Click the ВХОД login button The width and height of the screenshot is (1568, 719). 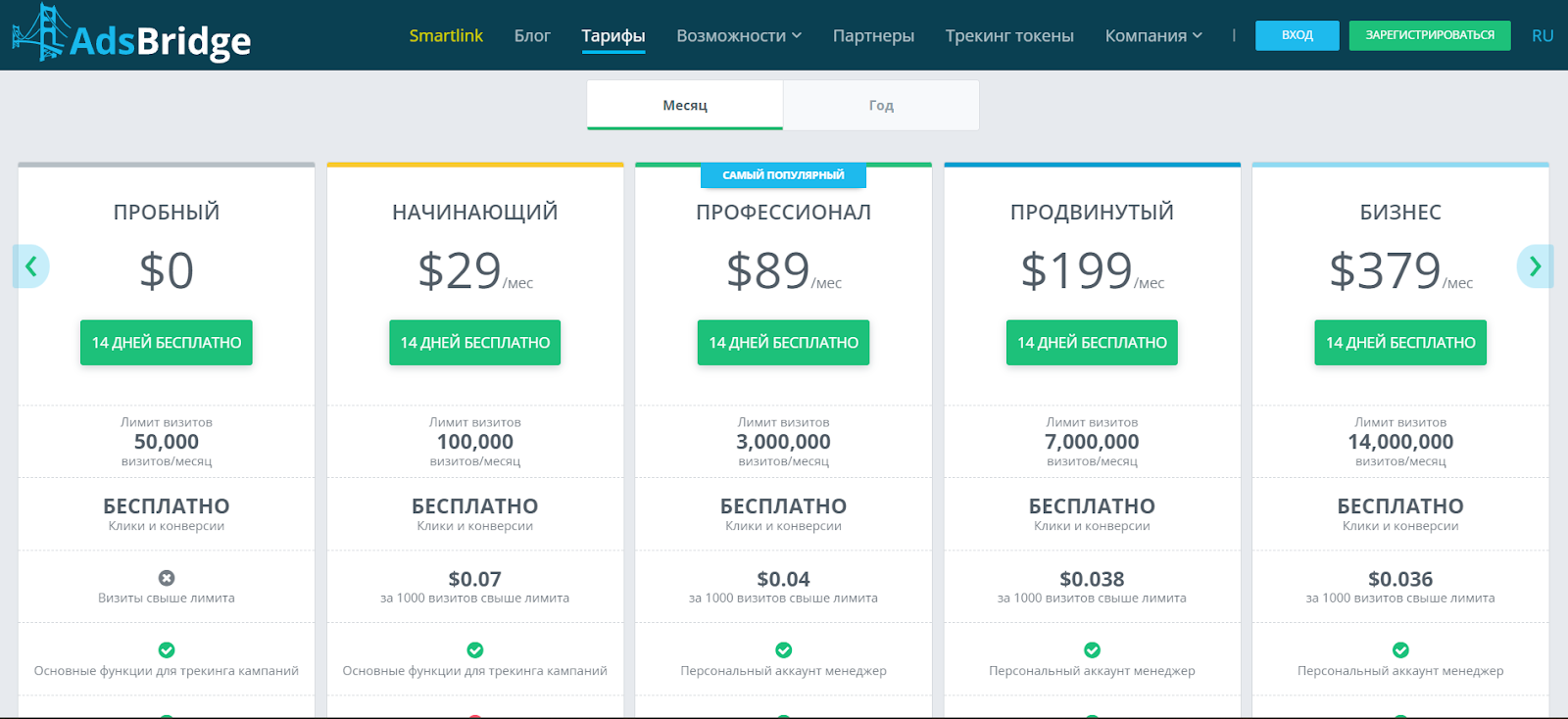tap(1298, 35)
